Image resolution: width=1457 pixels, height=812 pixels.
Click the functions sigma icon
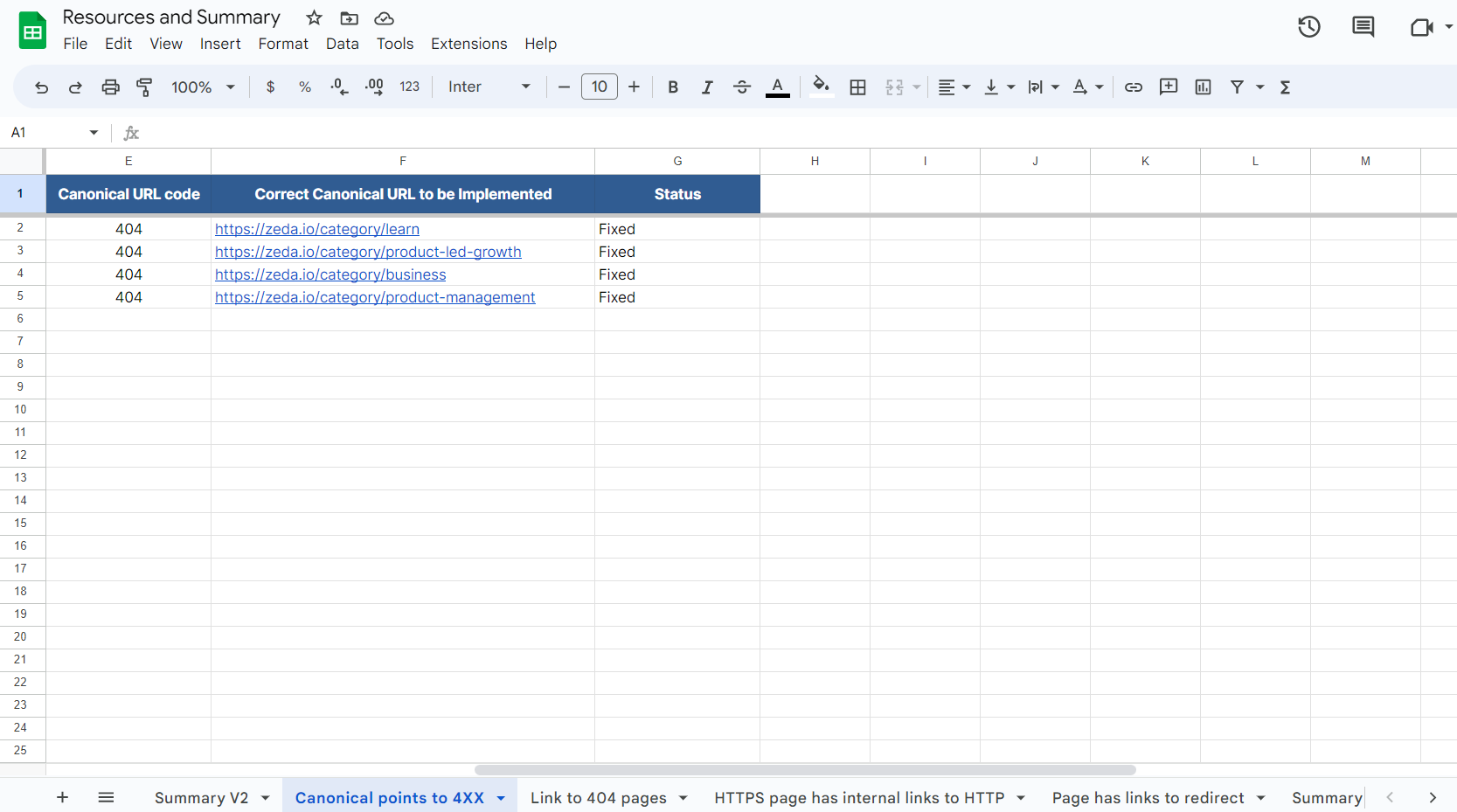click(1285, 87)
